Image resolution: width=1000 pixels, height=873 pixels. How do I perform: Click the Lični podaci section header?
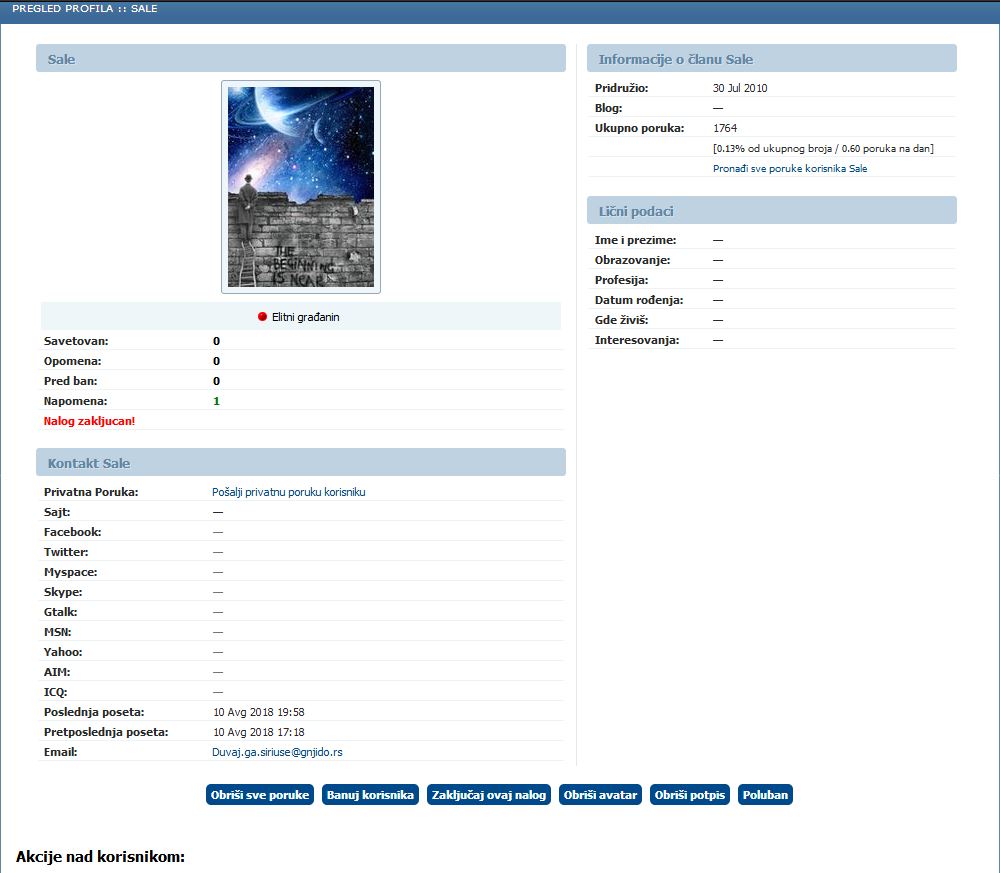click(772, 210)
